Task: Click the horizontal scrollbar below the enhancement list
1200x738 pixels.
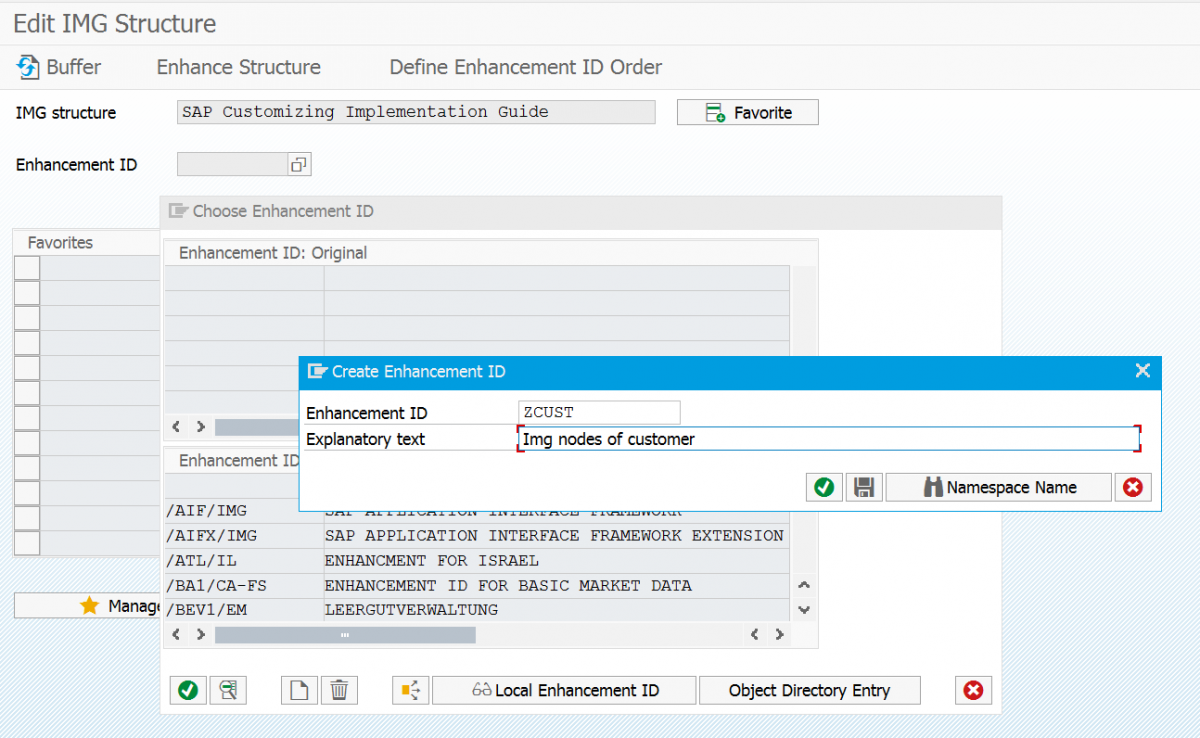Action: coord(345,634)
